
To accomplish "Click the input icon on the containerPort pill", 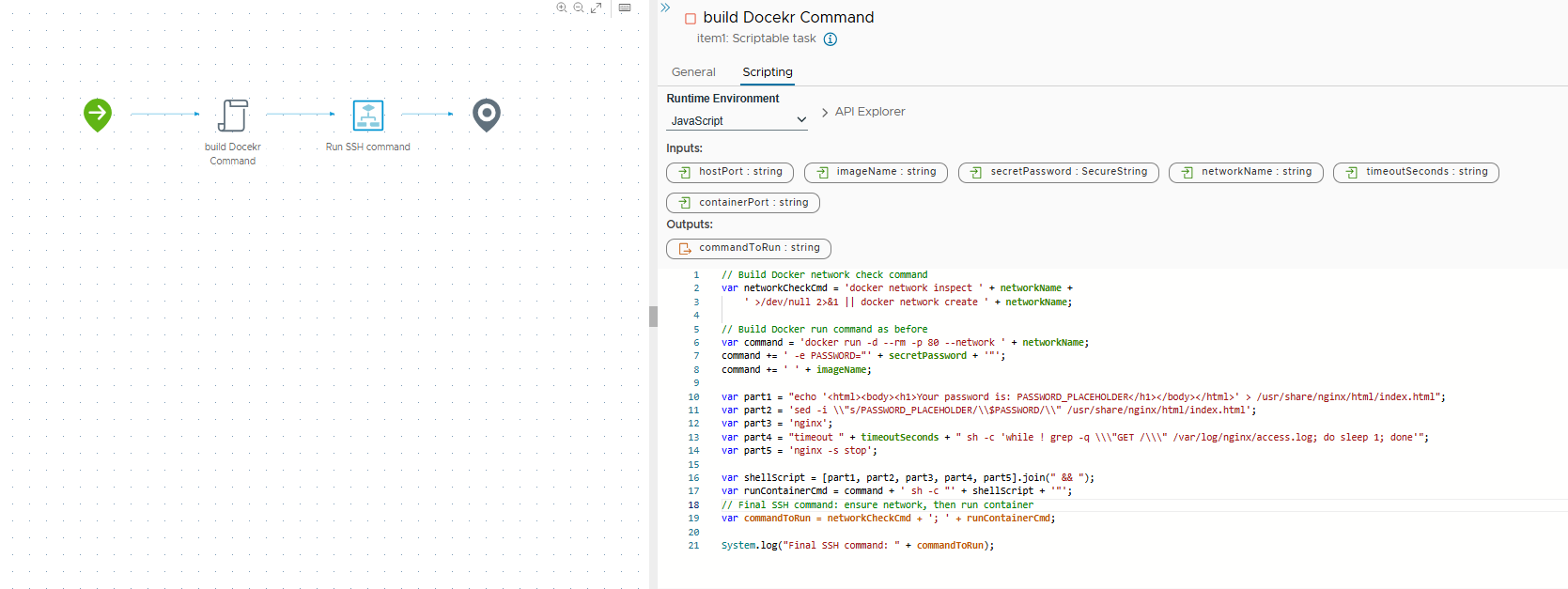I will (x=684, y=203).
